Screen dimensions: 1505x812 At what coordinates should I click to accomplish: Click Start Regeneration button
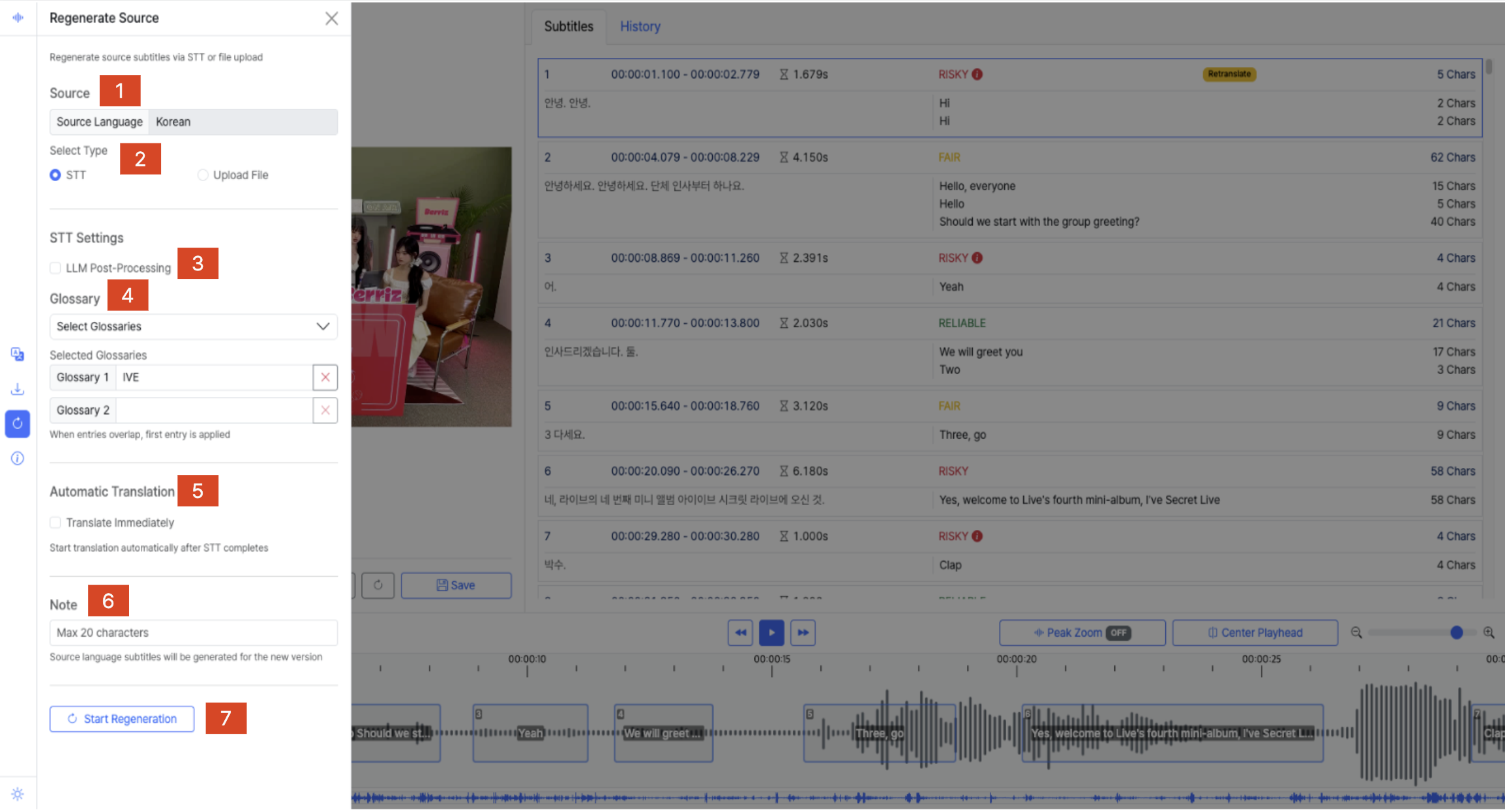click(122, 719)
